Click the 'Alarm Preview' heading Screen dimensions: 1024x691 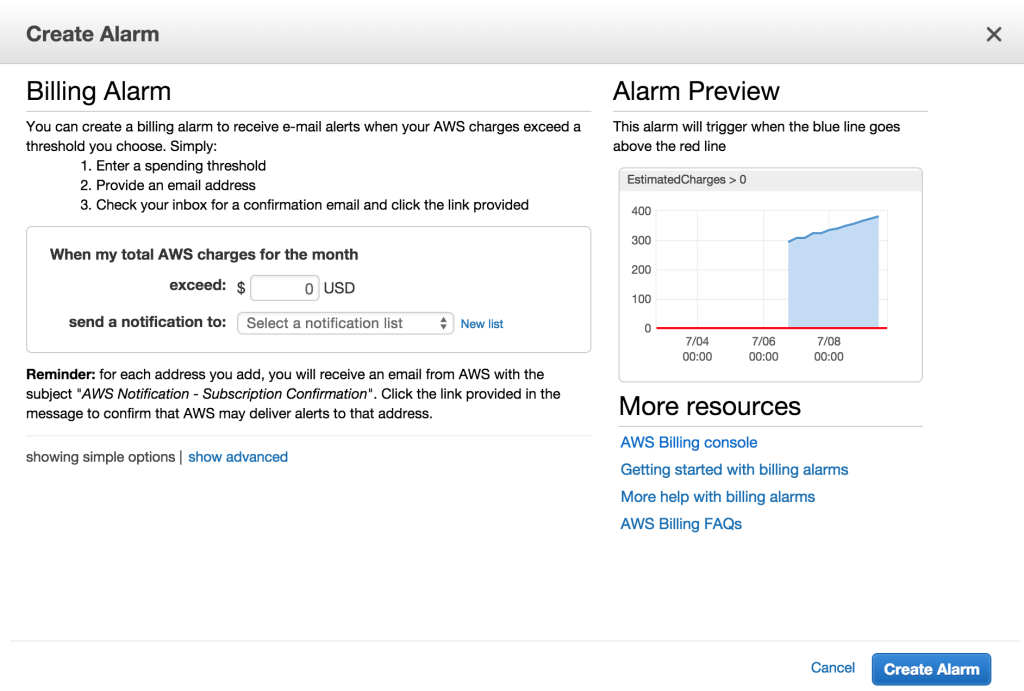[x=696, y=91]
